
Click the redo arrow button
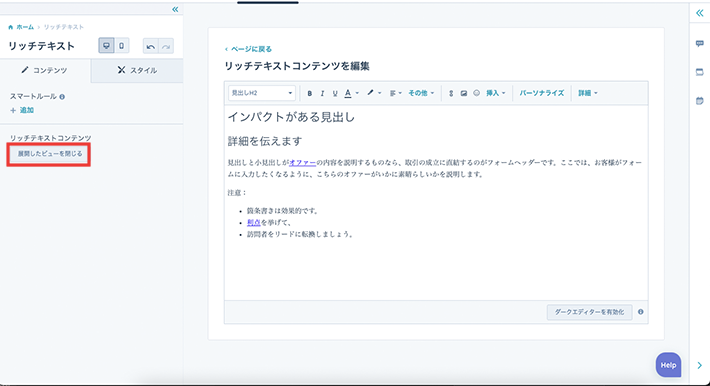pyautogui.click(x=166, y=46)
